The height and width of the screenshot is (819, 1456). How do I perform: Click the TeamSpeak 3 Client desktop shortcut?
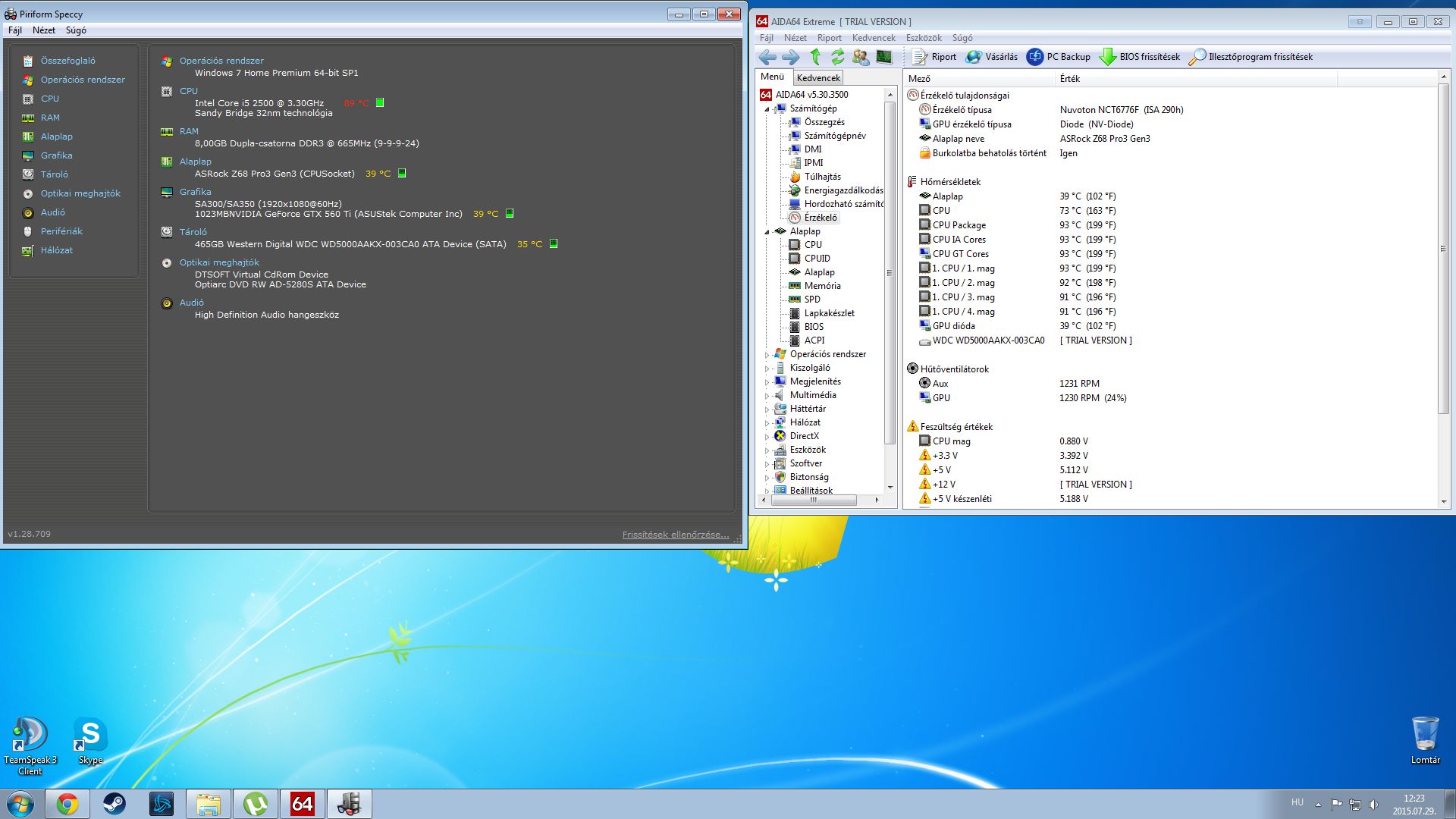30,746
